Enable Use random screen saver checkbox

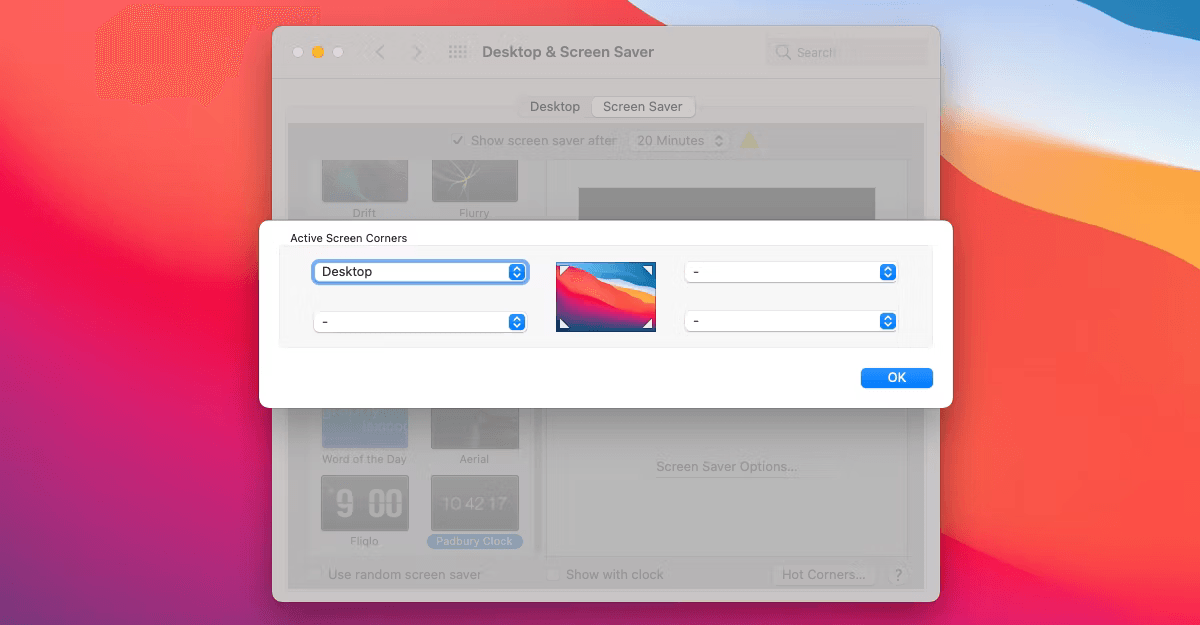(x=316, y=575)
